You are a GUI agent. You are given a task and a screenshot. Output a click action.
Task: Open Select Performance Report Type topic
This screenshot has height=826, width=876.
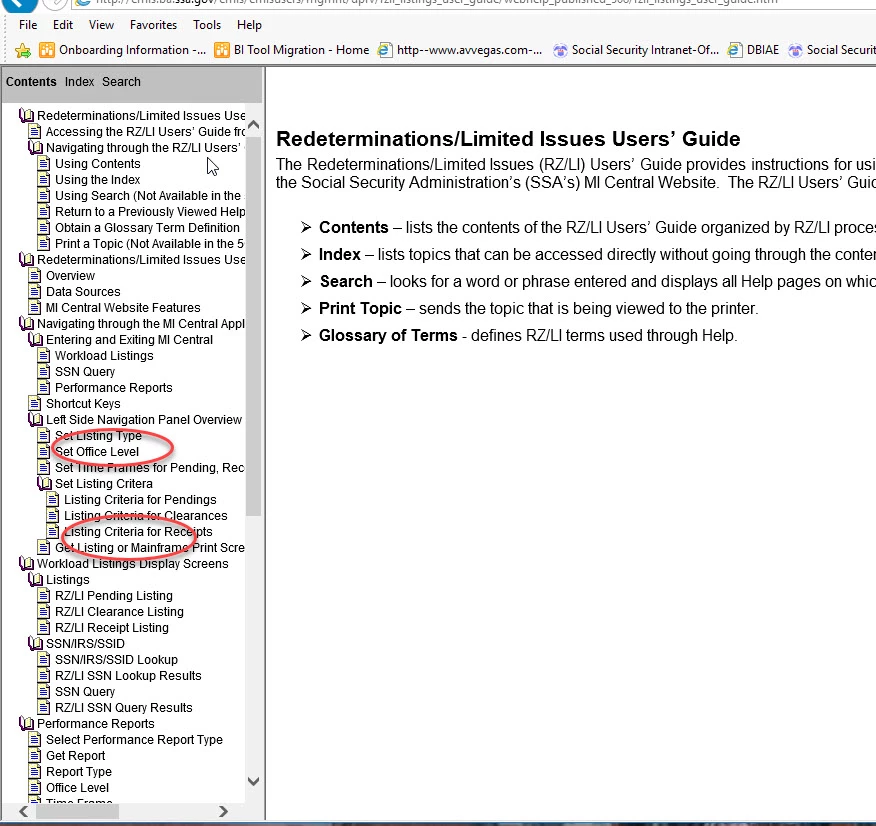pyautogui.click(x=134, y=740)
